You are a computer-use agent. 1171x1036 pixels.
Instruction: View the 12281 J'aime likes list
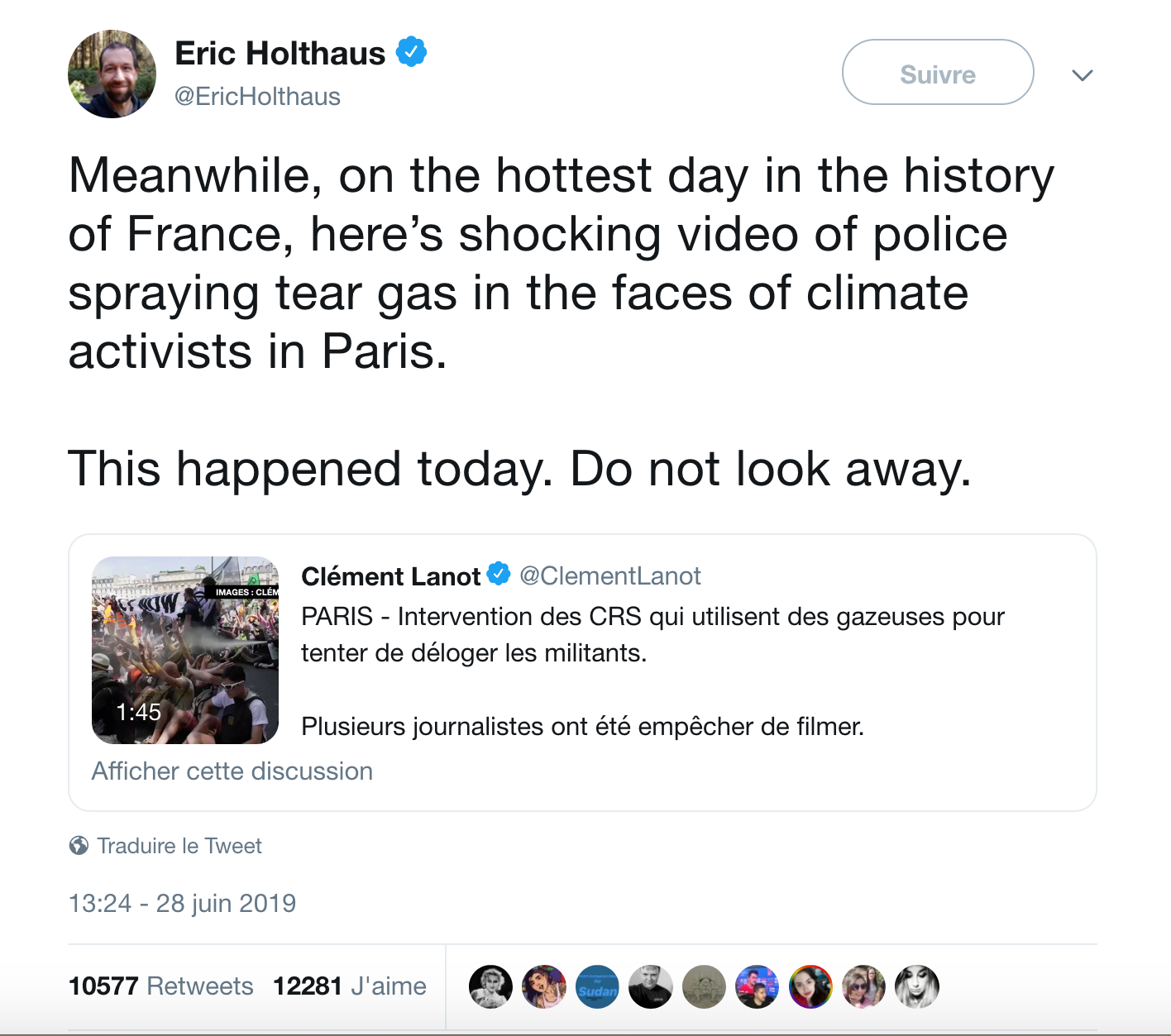pos(349,986)
